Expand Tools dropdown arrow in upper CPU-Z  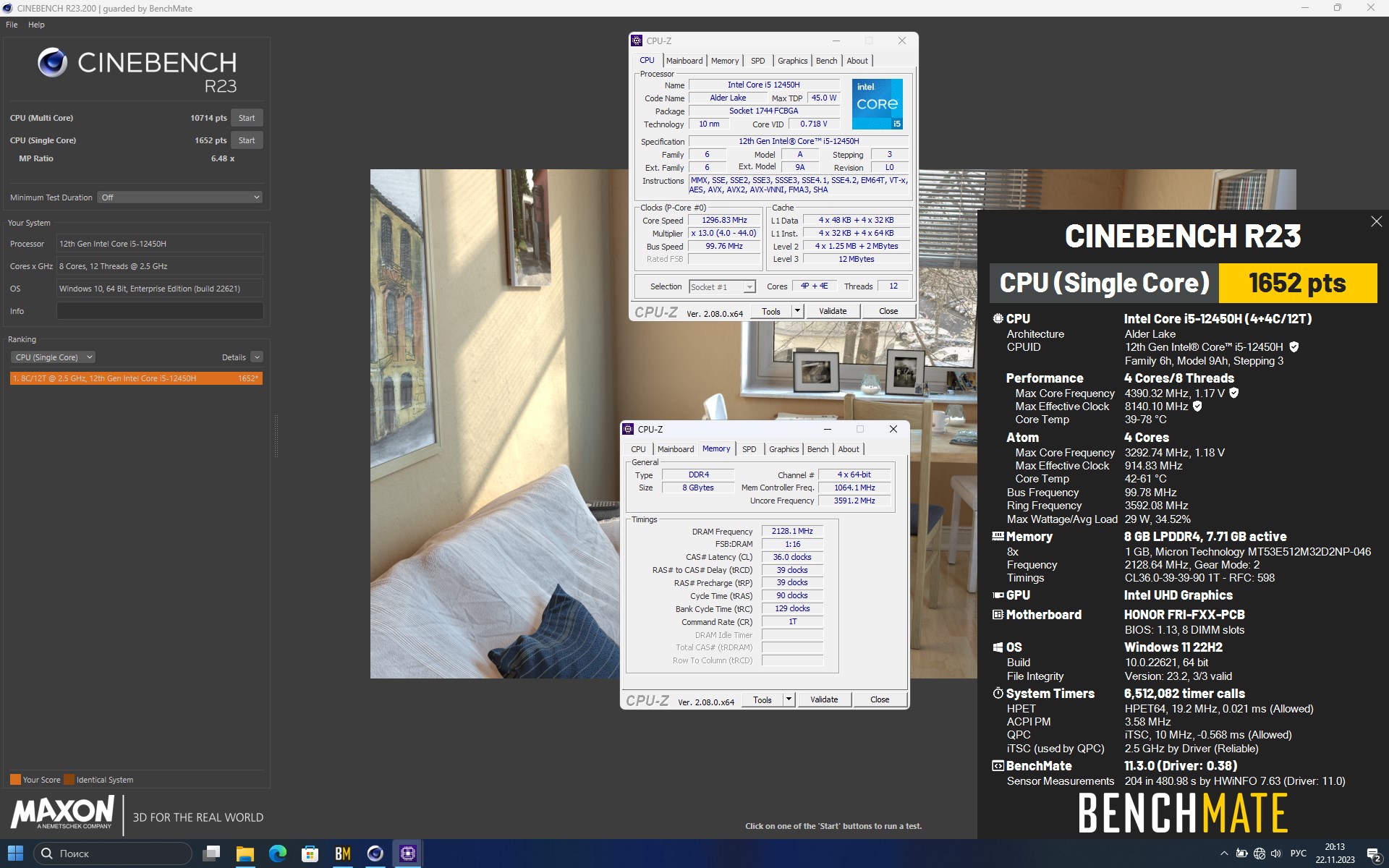tap(797, 311)
